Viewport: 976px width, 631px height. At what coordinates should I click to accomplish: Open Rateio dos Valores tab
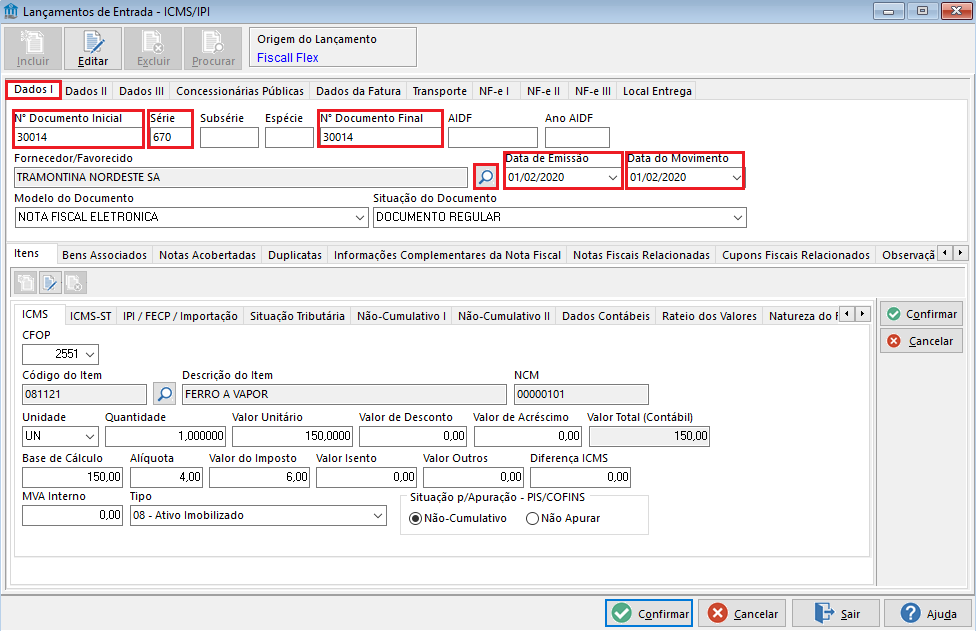pyautogui.click(x=709, y=316)
